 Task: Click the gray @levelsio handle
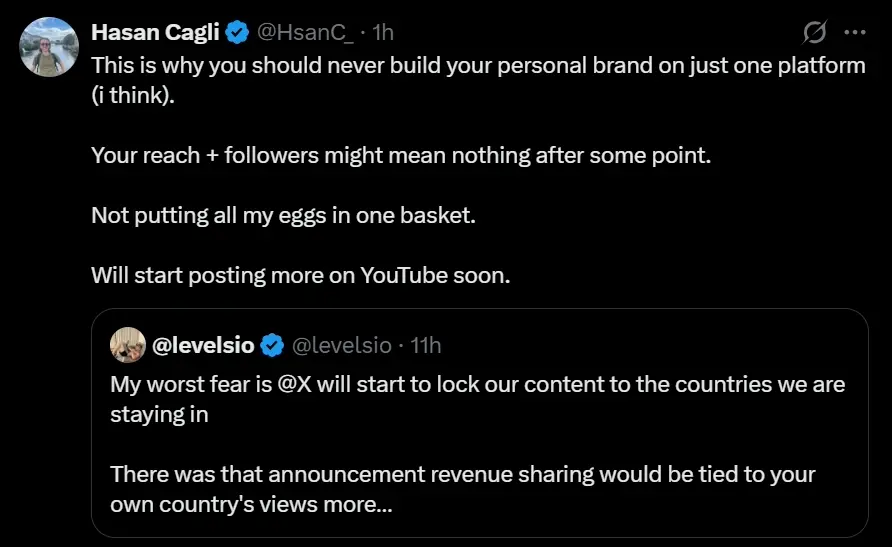[x=341, y=346]
